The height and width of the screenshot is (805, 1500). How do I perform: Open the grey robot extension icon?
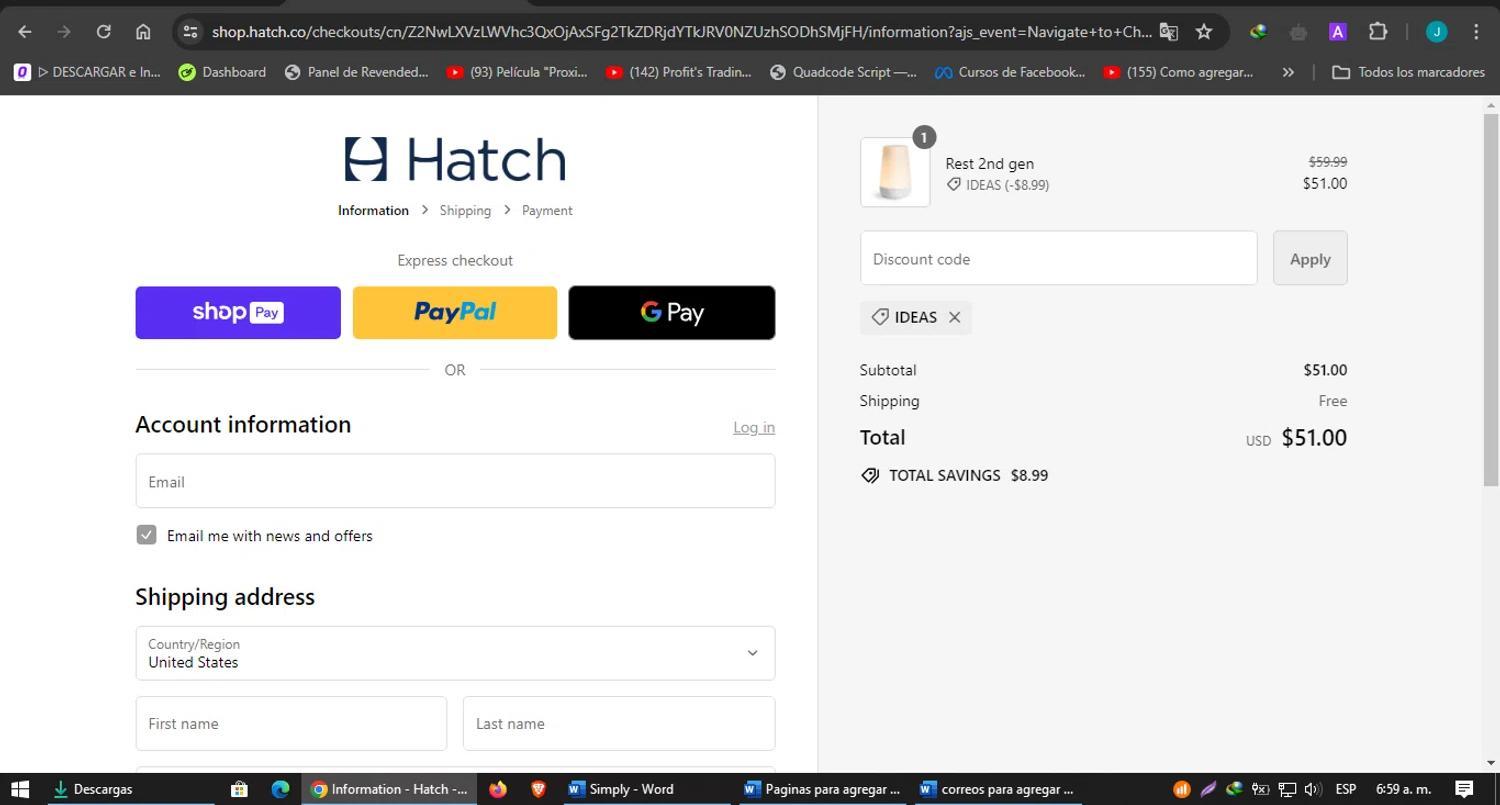[1298, 32]
